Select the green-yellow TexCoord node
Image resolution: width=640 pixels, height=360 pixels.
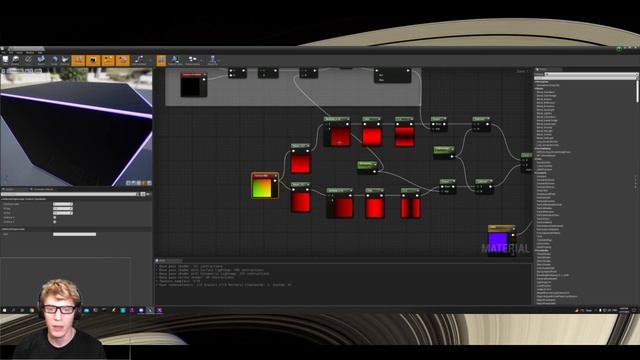(x=265, y=186)
